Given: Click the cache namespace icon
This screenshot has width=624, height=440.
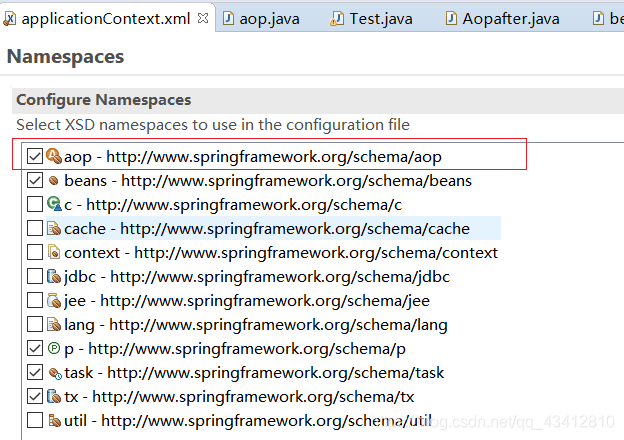Looking at the screenshot, I should pos(54,228).
